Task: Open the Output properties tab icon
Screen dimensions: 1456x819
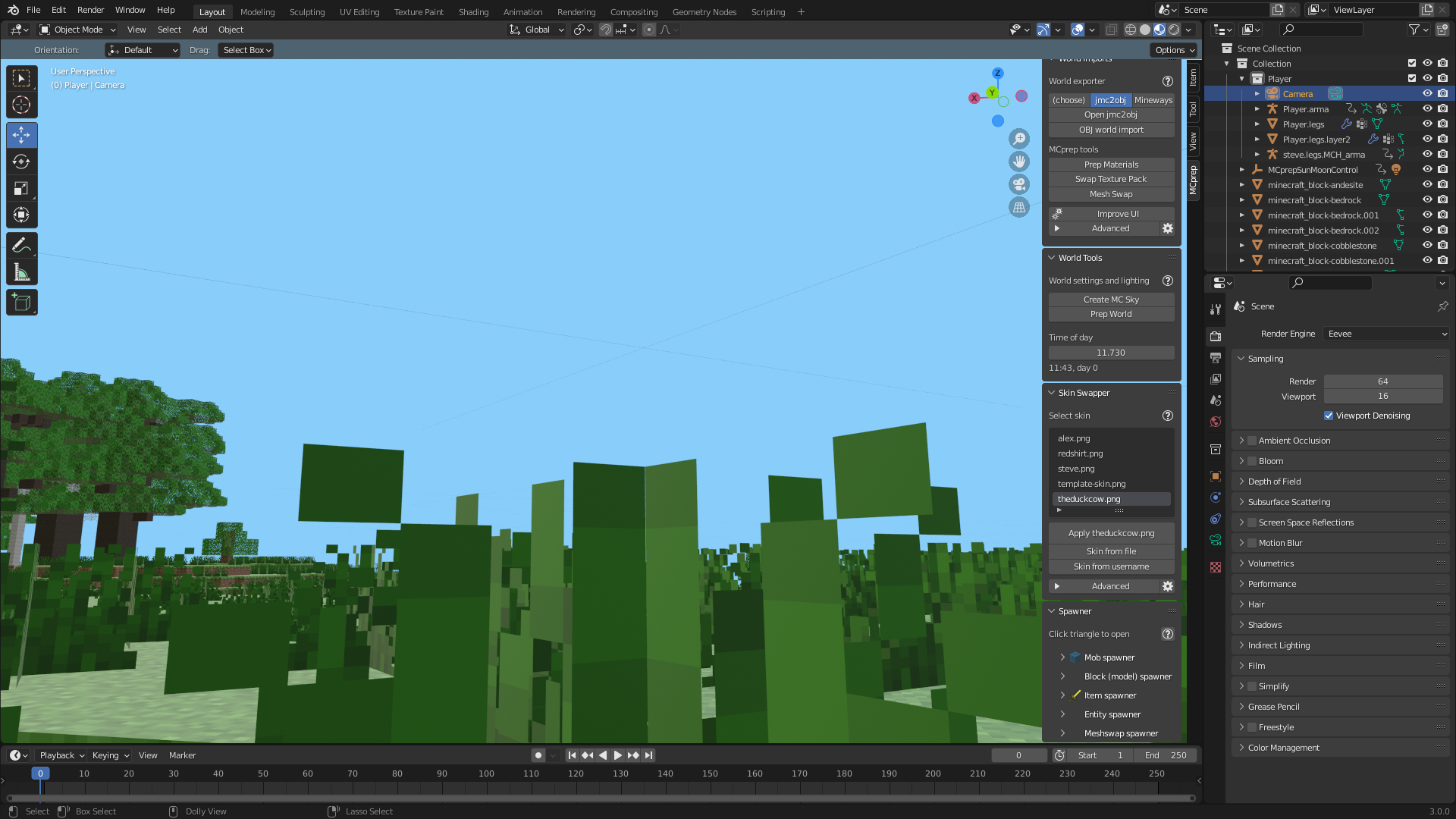Action: (1216, 358)
